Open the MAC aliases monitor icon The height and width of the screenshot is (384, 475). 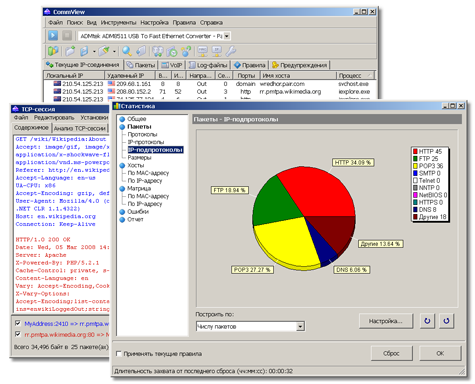(202, 51)
